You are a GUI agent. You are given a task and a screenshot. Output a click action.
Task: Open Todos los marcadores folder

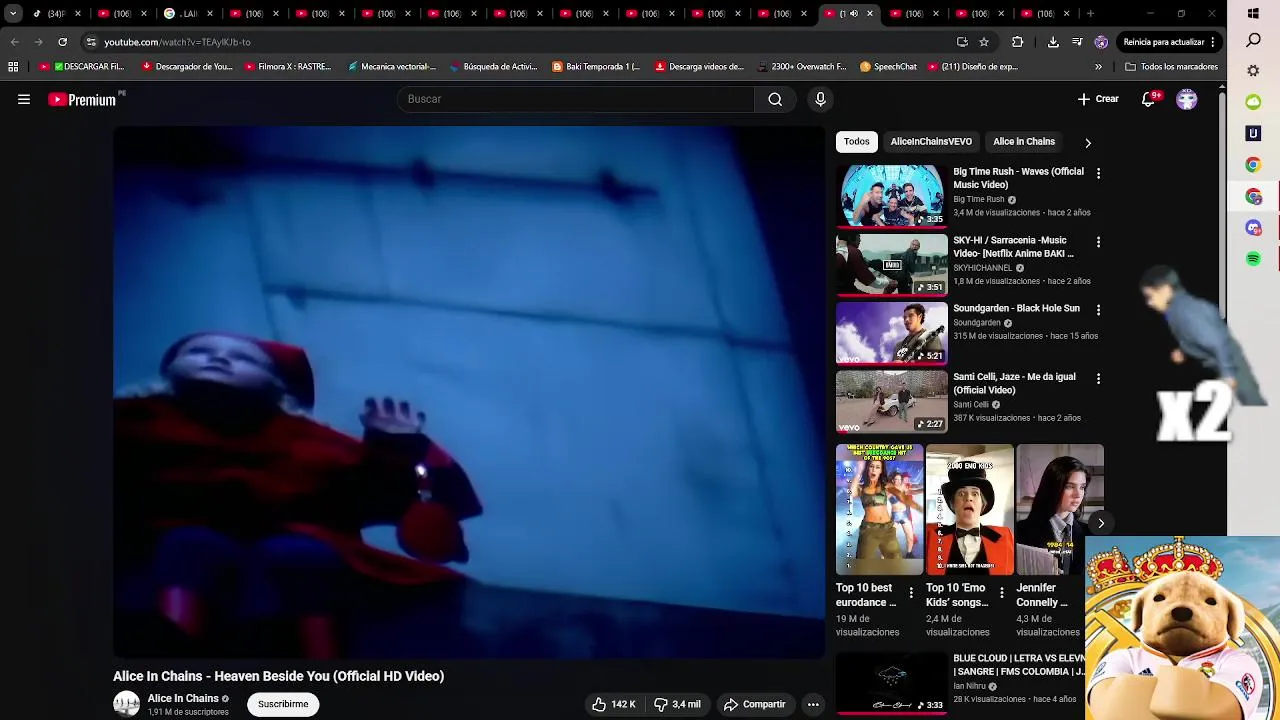coord(1171,67)
